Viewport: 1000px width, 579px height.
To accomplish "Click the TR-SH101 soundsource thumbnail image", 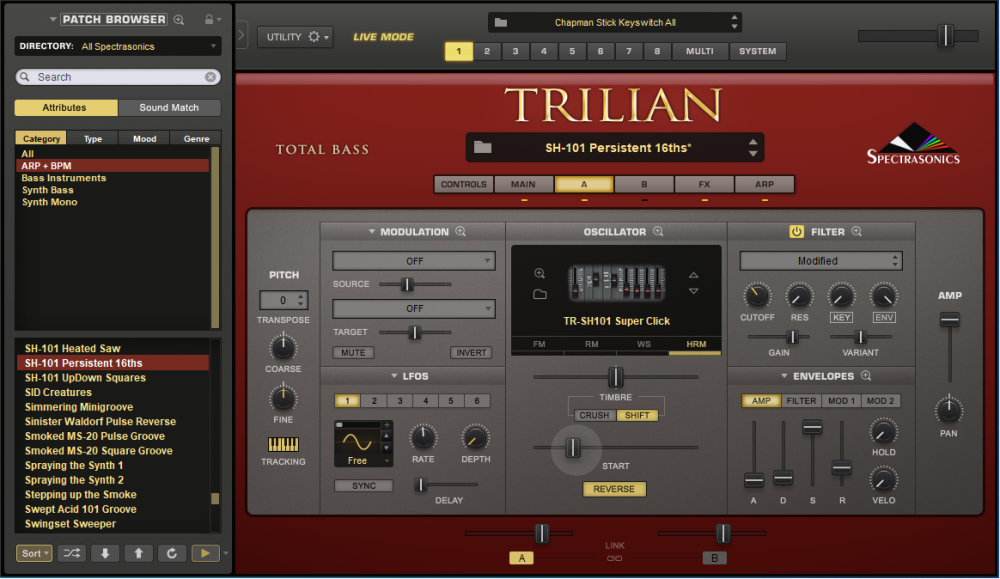I will tap(616, 283).
